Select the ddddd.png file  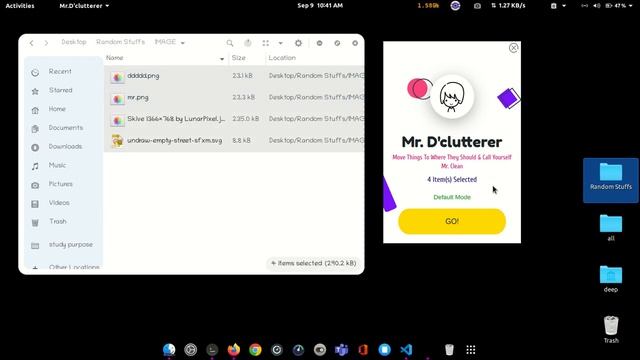[x=234, y=76]
